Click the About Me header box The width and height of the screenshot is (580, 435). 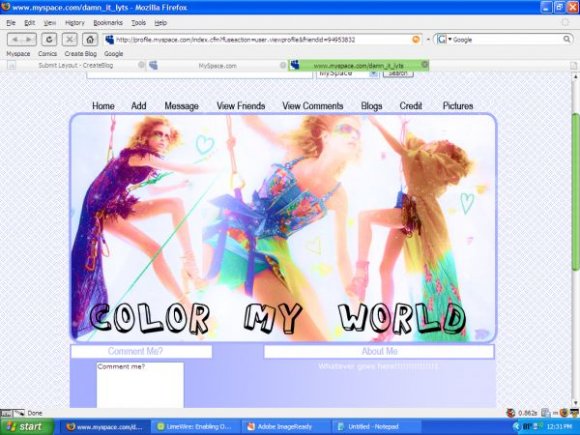(379, 351)
